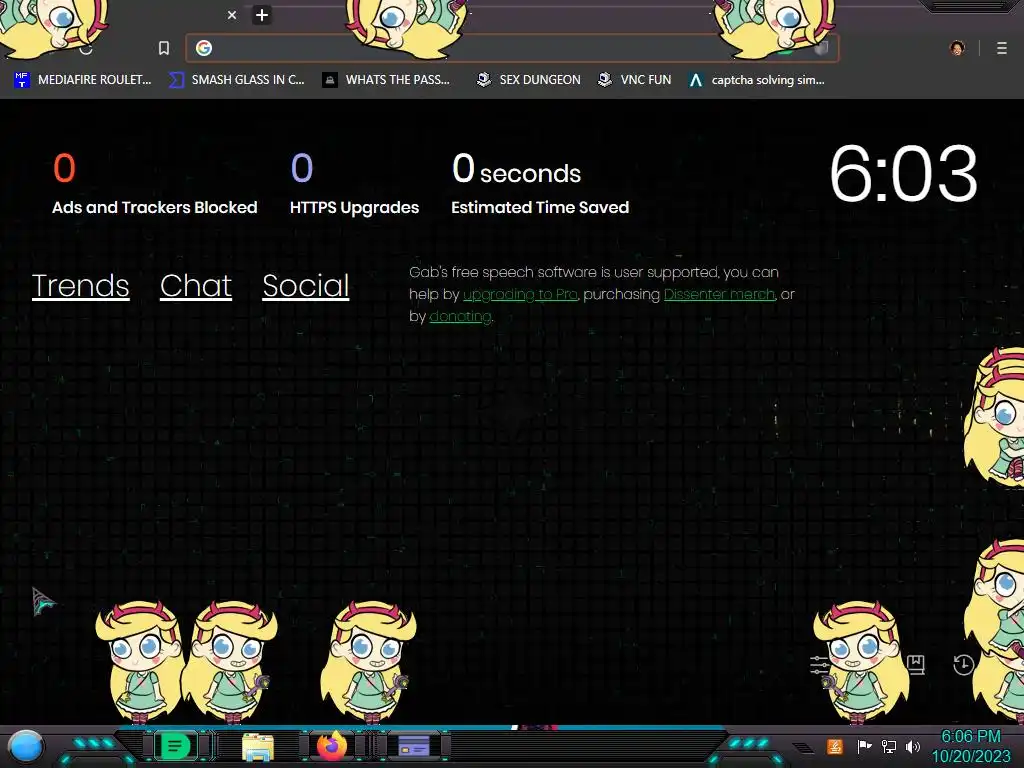Open the user profile avatar
The width and height of the screenshot is (1024, 768).
tap(957, 48)
